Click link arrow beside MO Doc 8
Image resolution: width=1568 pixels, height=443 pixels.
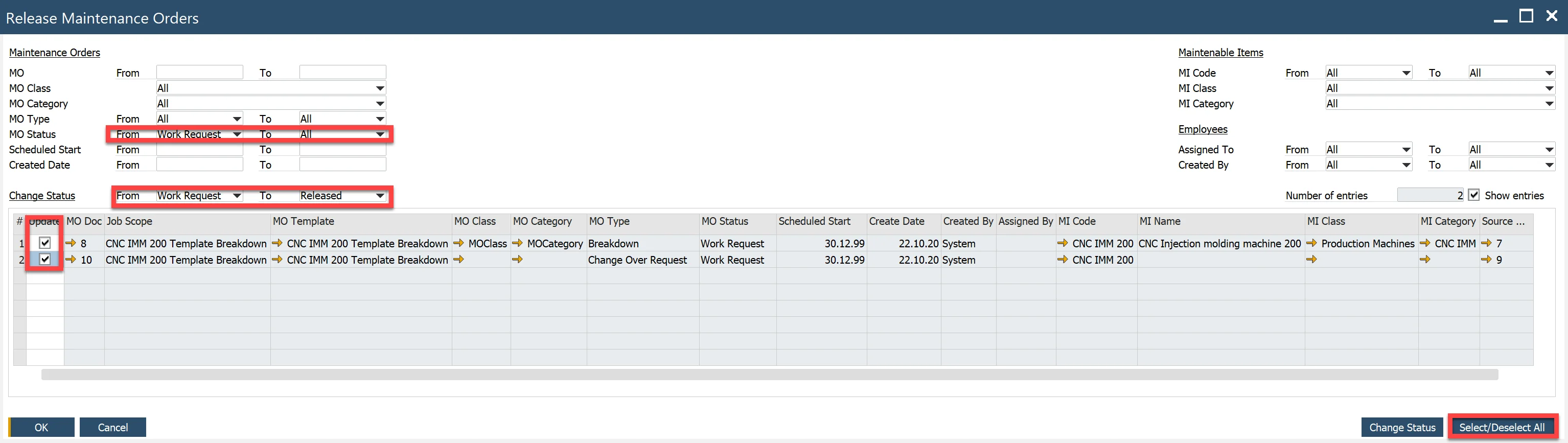[71, 243]
